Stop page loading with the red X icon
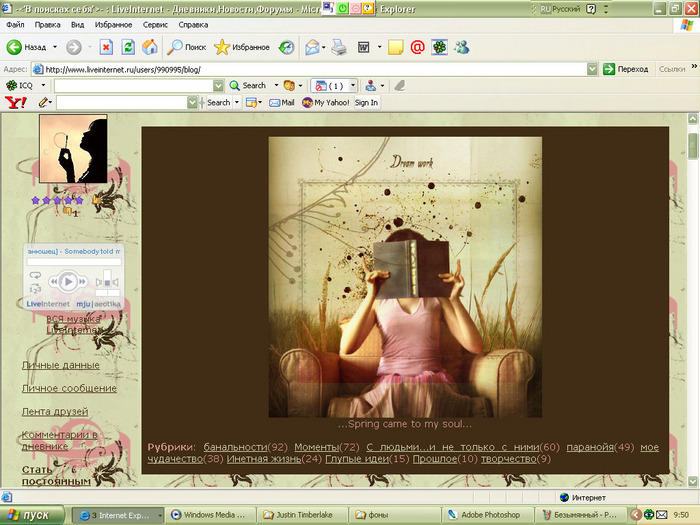Screen dimensions: 700x525 click(x=106, y=47)
